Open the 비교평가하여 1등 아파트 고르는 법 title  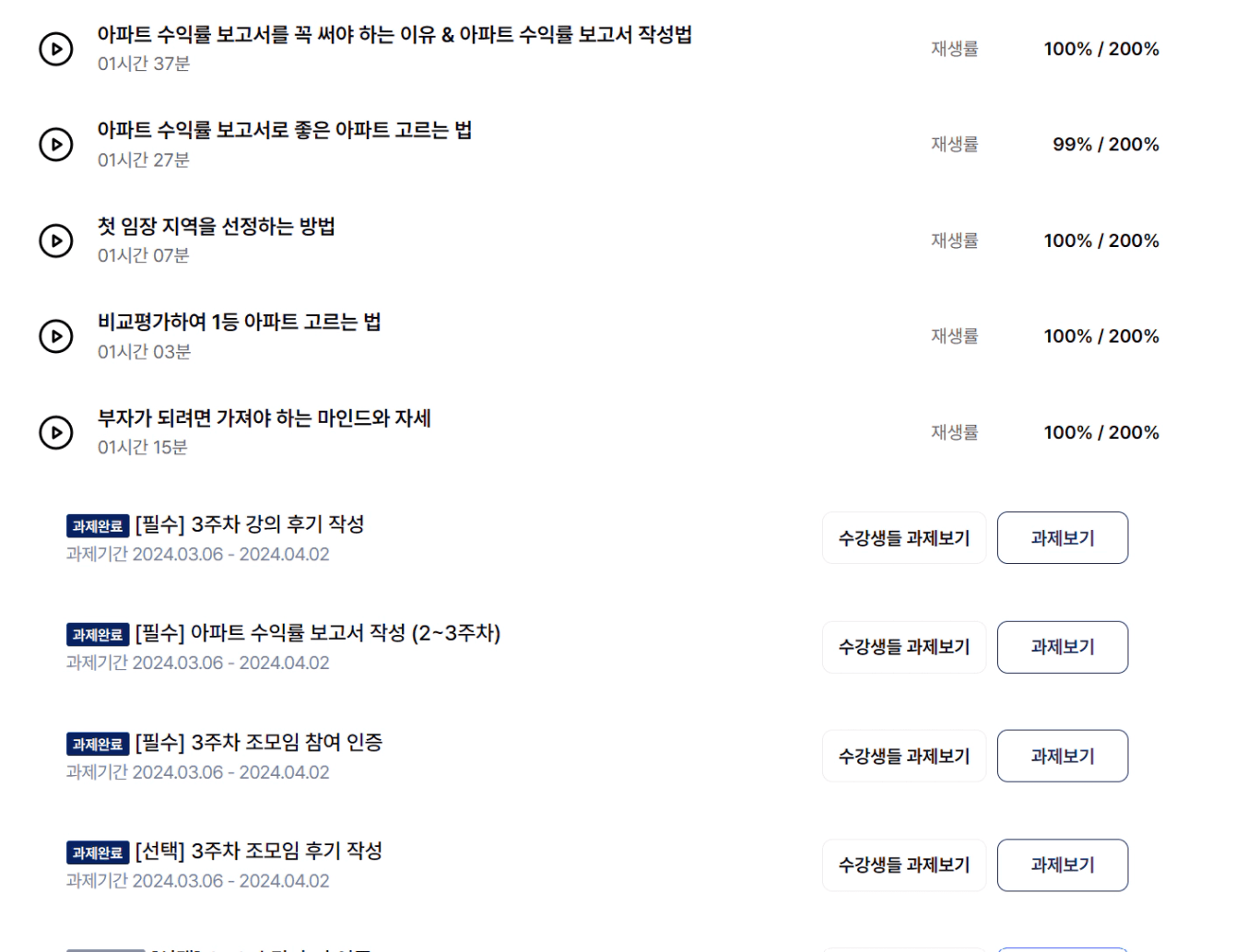tap(240, 323)
